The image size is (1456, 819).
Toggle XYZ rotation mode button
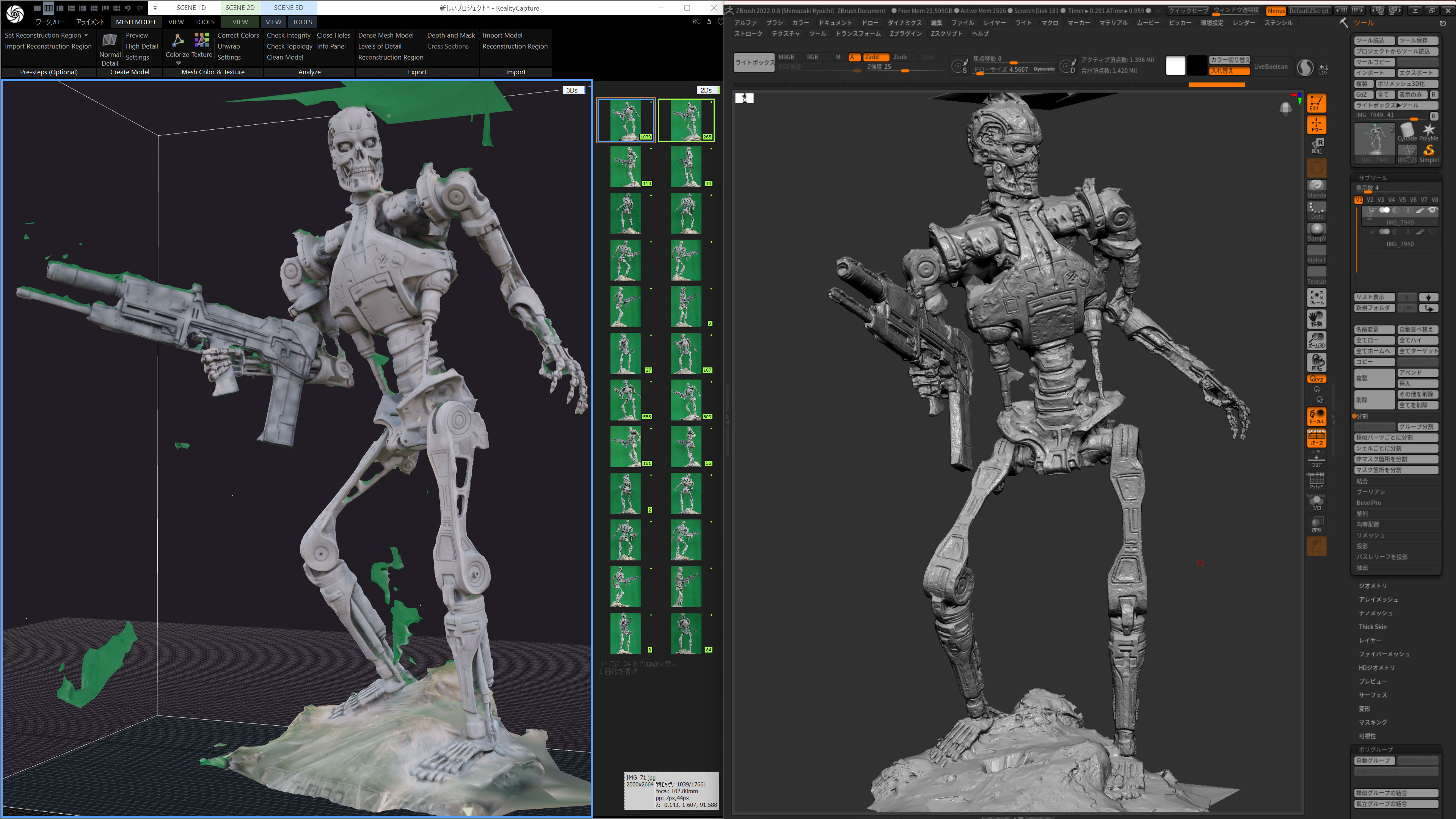point(1316,379)
